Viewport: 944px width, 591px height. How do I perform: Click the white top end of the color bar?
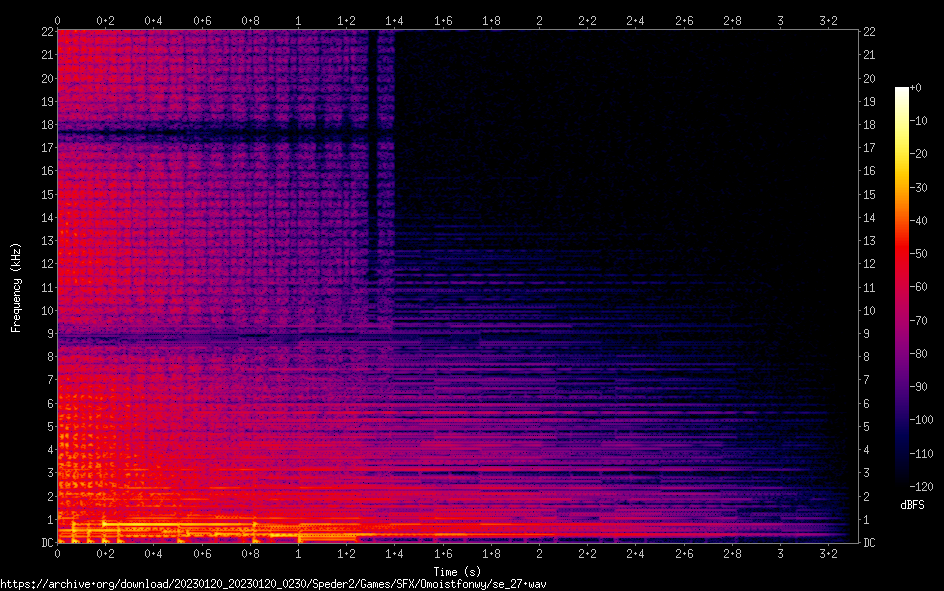click(902, 92)
